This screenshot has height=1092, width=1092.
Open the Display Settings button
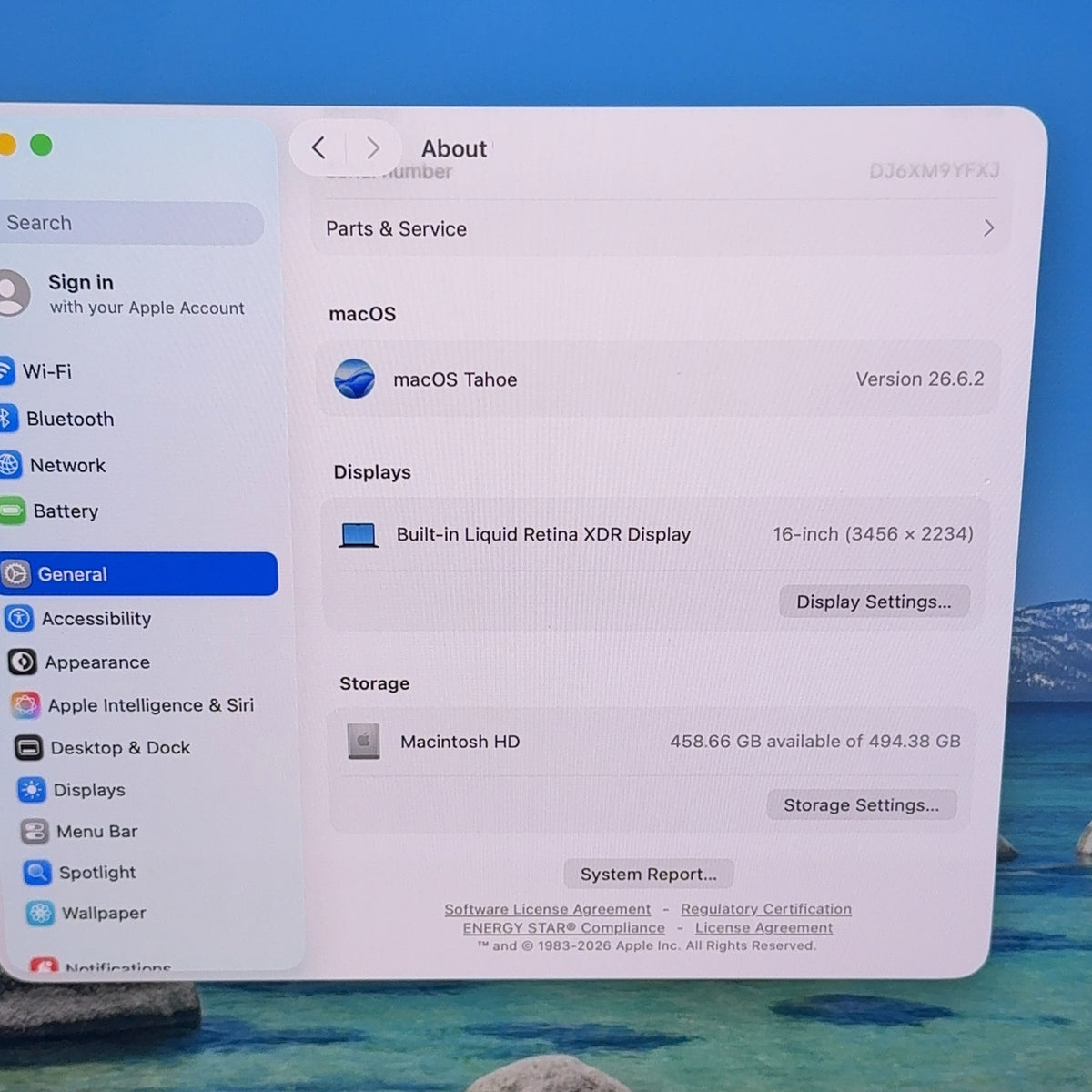[x=874, y=602]
